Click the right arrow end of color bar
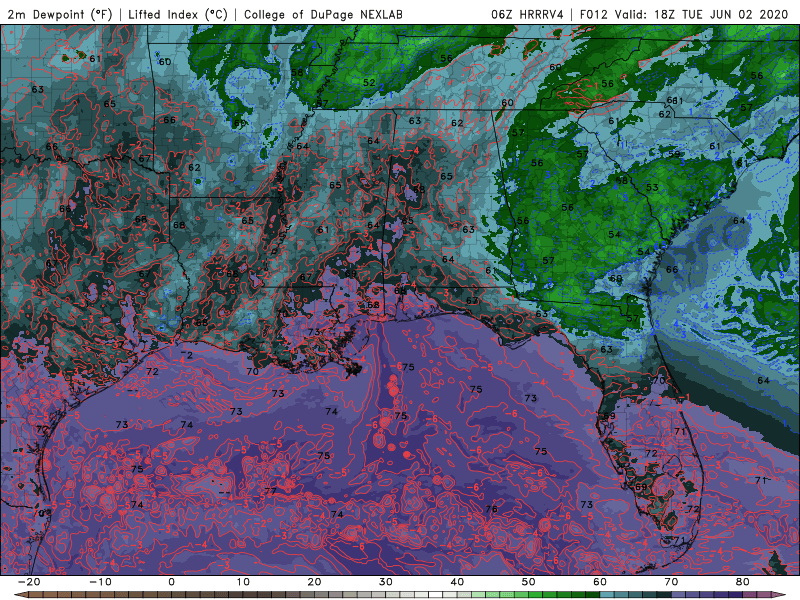 point(780,595)
